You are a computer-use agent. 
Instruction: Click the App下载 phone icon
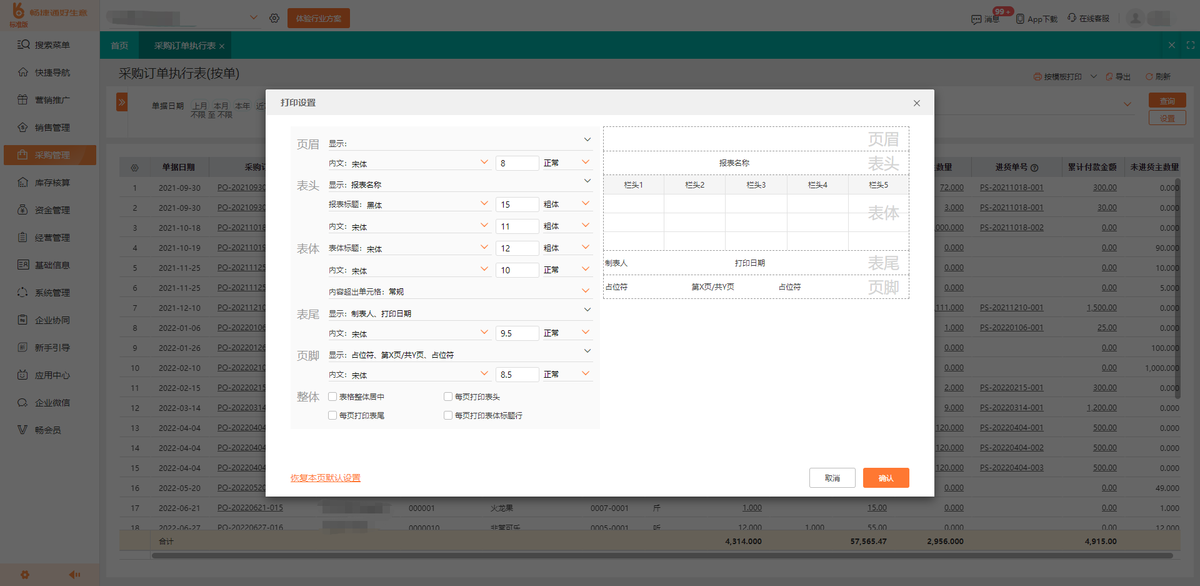tap(1019, 18)
